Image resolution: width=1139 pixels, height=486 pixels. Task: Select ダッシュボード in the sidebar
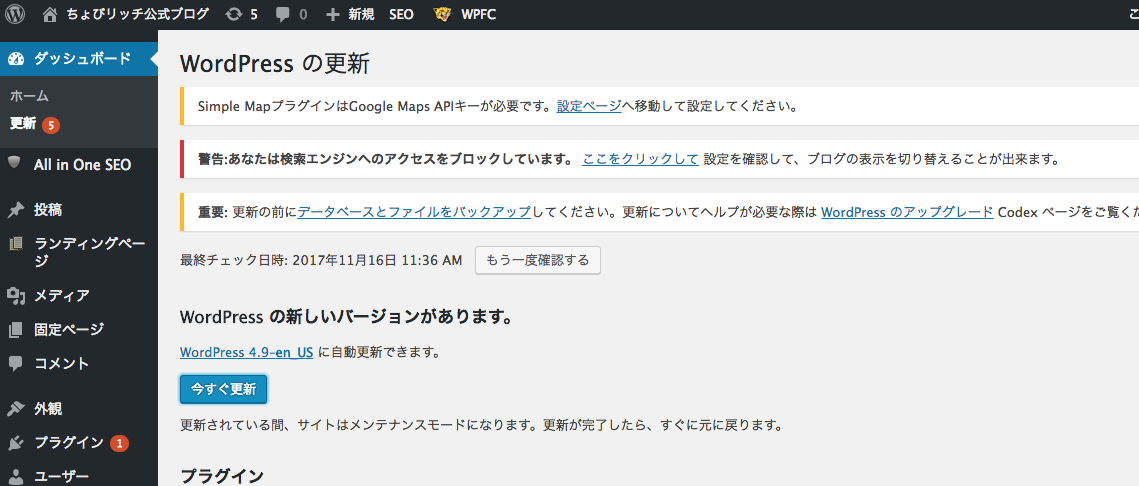point(82,59)
